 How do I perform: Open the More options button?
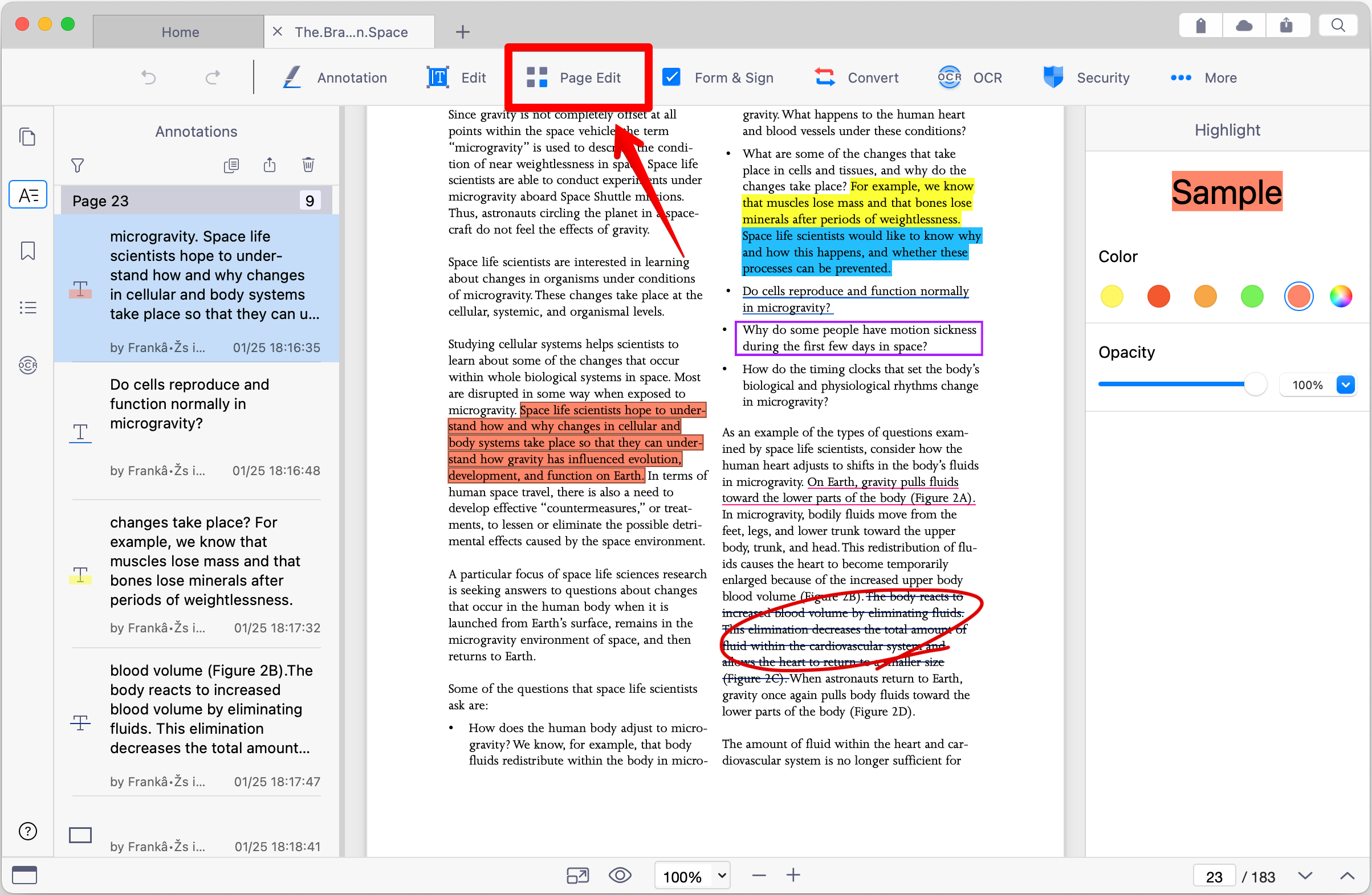[x=1204, y=77]
